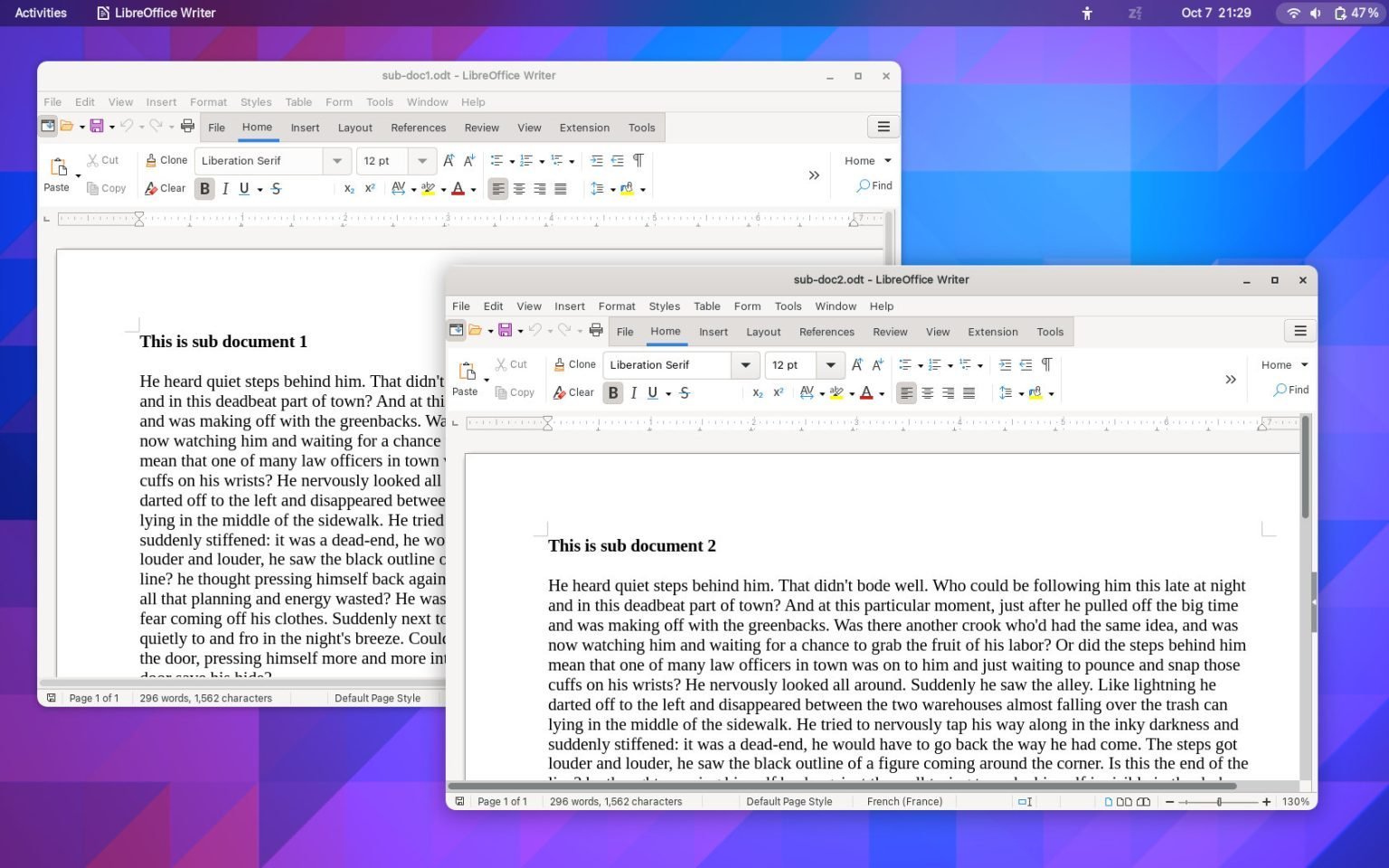1389x868 pixels.
Task: Click French (France) language in status bar
Action: pyautogui.click(x=904, y=801)
